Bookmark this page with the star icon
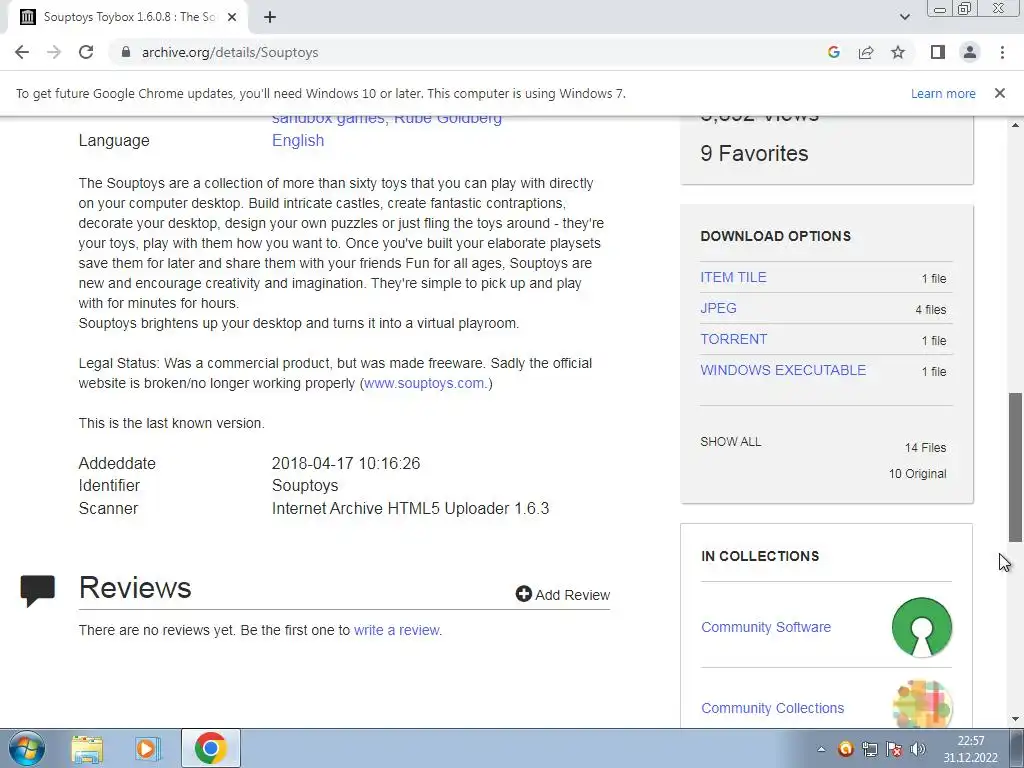Image resolution: width=1024 pixels, height=768 pixels. [898, 52]
